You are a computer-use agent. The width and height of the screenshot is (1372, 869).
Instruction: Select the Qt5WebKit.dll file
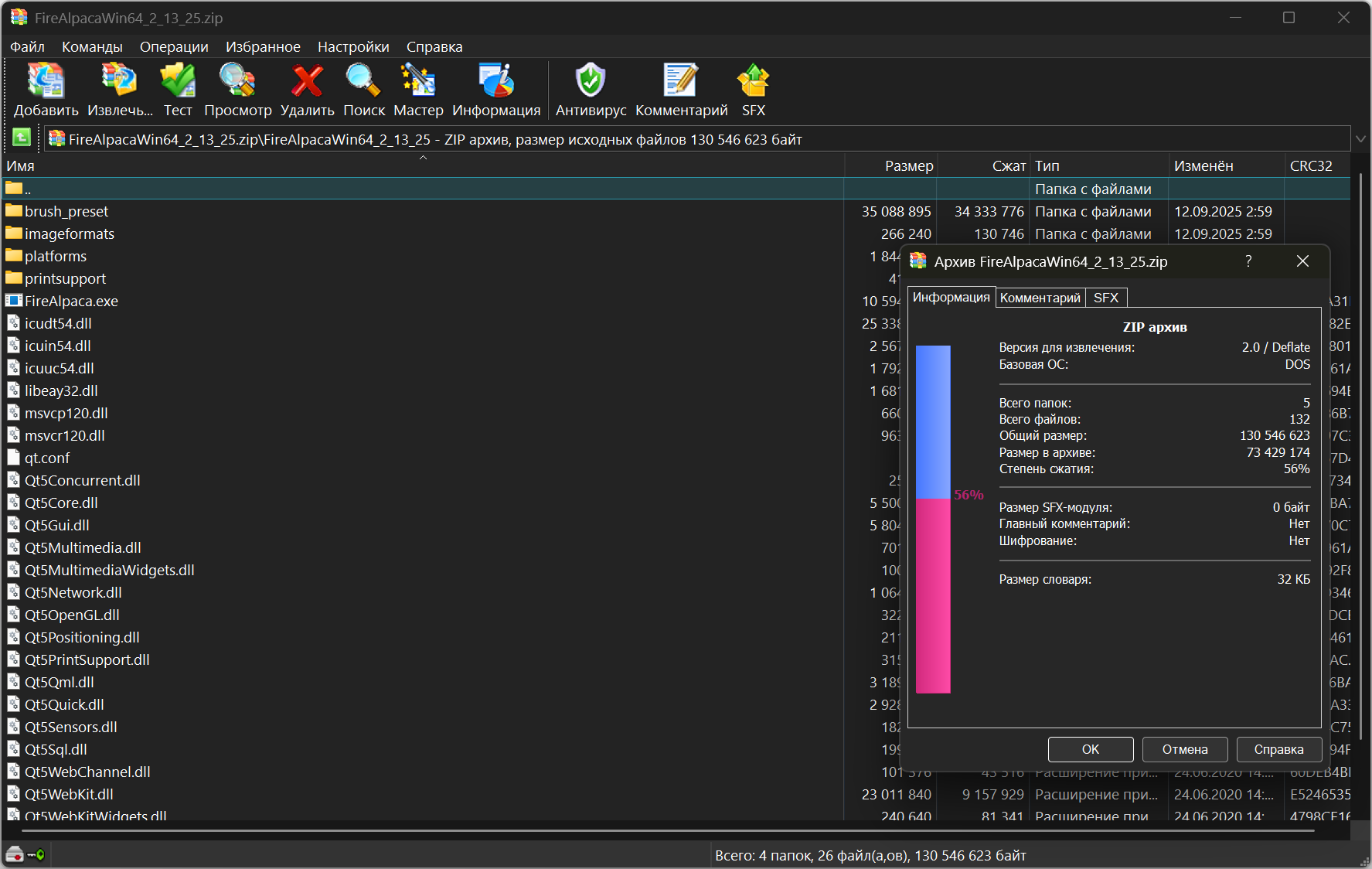pos(60,794)
